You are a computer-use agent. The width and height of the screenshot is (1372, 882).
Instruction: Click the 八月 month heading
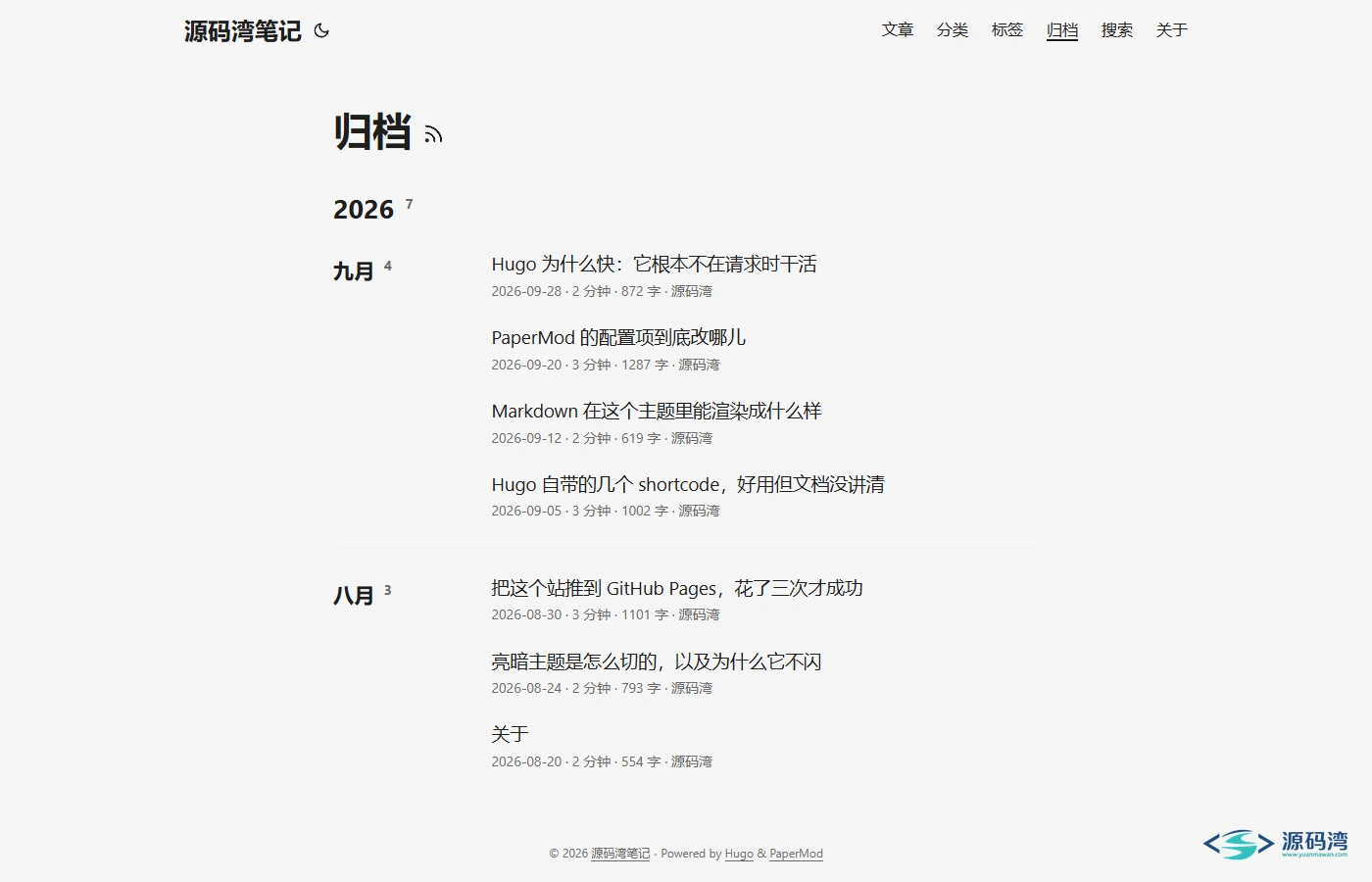[354, 596]
